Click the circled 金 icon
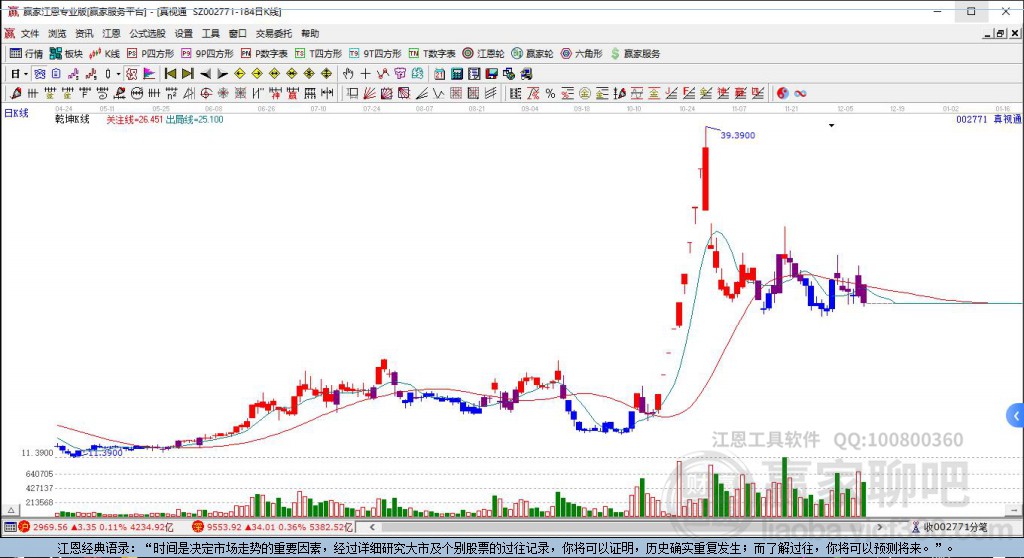1024x558 pixels. (584, 93)
